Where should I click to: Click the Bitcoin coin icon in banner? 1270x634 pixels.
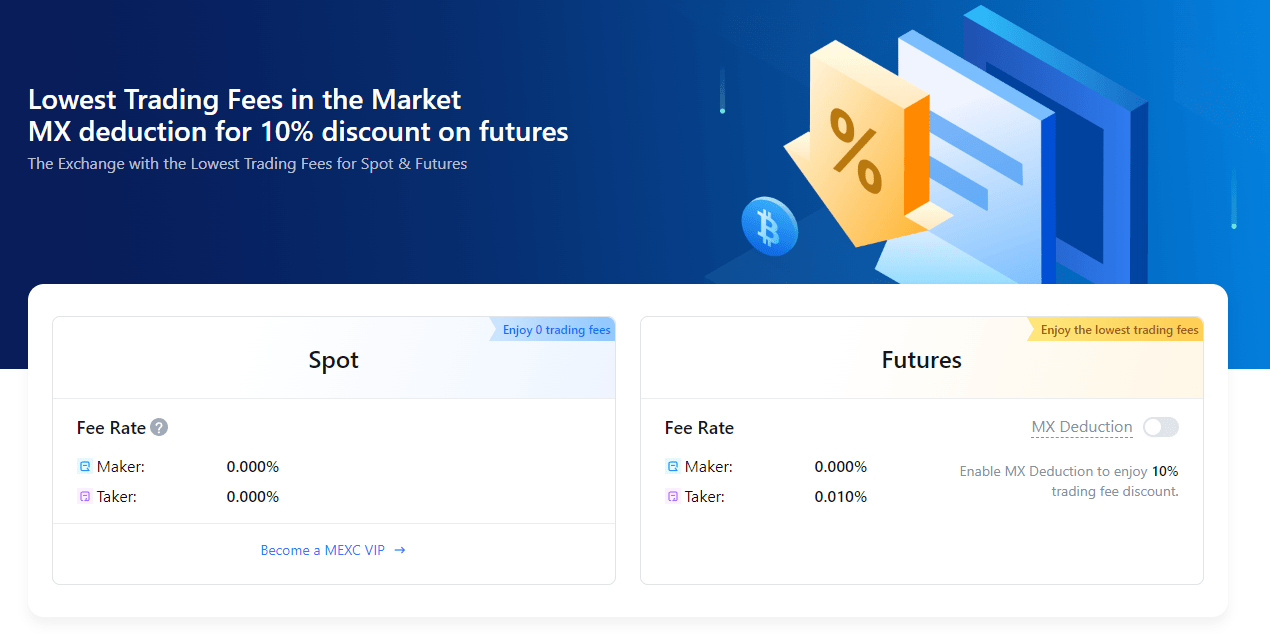(769, 227)
